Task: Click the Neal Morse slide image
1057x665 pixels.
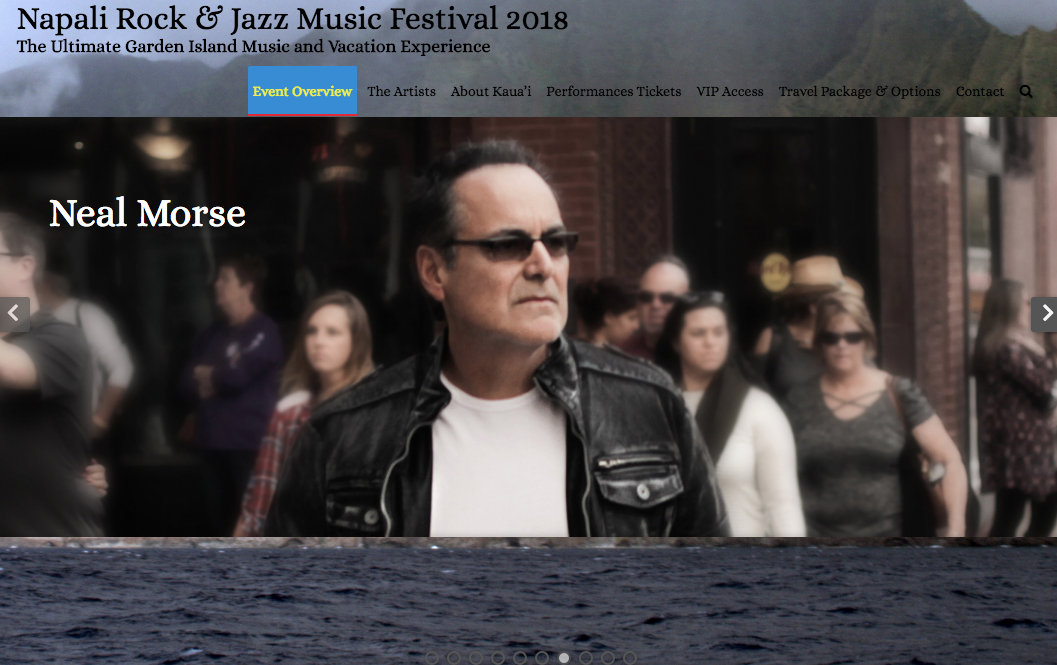Action: [x=528, y=327]
